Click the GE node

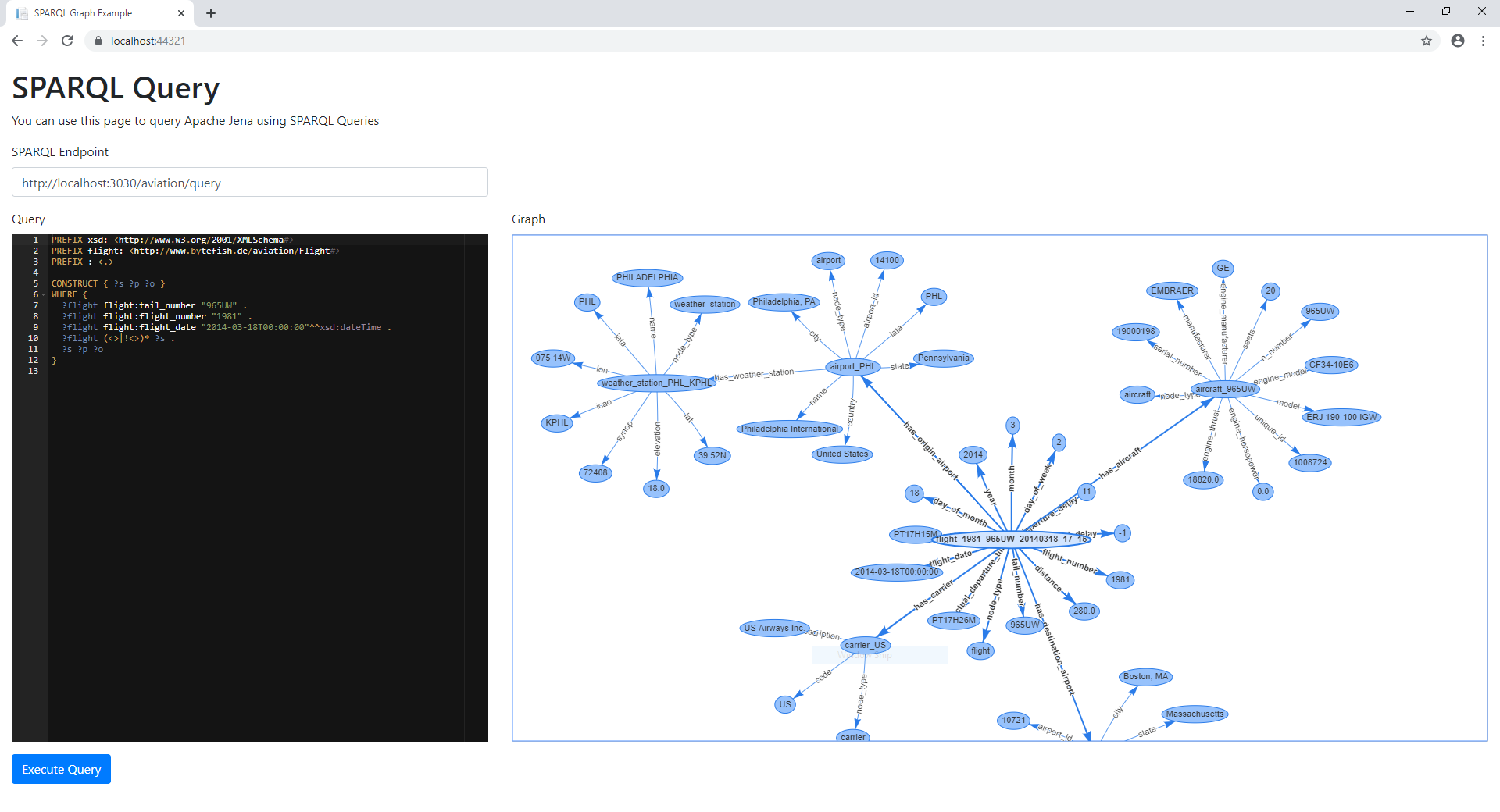click(x=1223, y=268)
